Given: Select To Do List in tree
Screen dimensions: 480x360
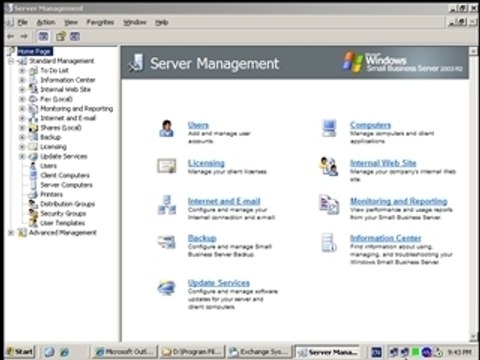Looking at the screenshot, I should (54, 70).
